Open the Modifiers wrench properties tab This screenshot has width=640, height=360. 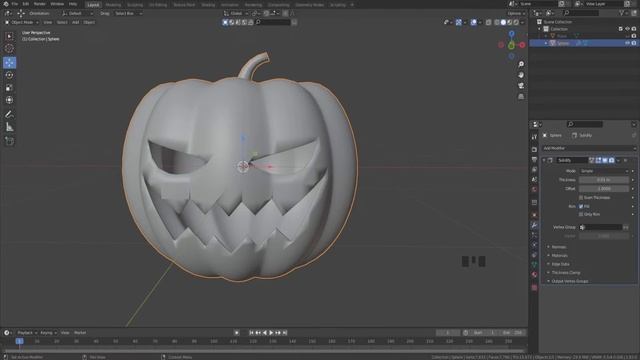[534, 225]
